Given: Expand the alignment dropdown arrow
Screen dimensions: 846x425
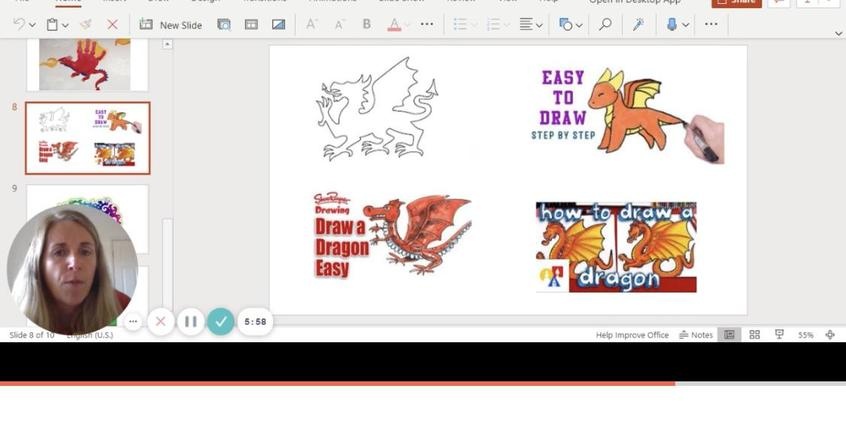Looking at the screenshot, I should coord(538,25).
